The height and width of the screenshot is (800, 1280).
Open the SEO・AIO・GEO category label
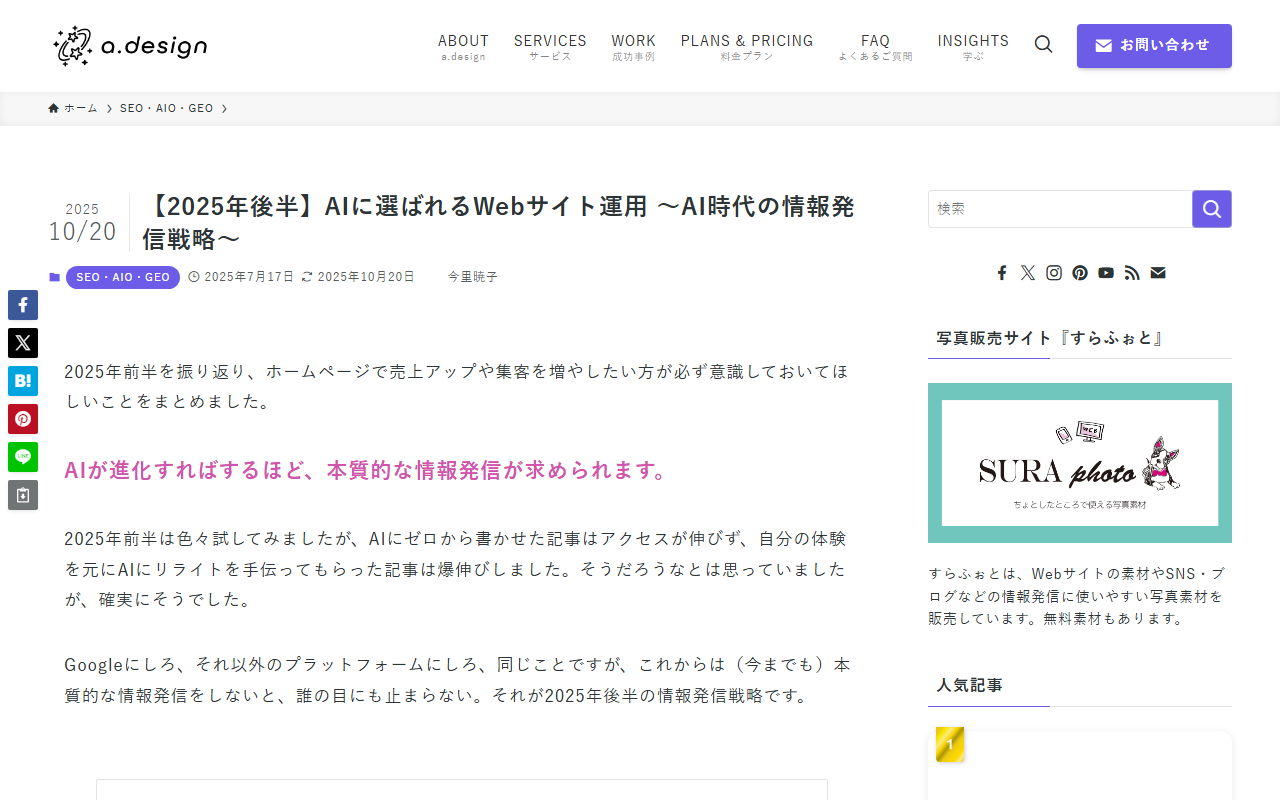pos(122,277)
